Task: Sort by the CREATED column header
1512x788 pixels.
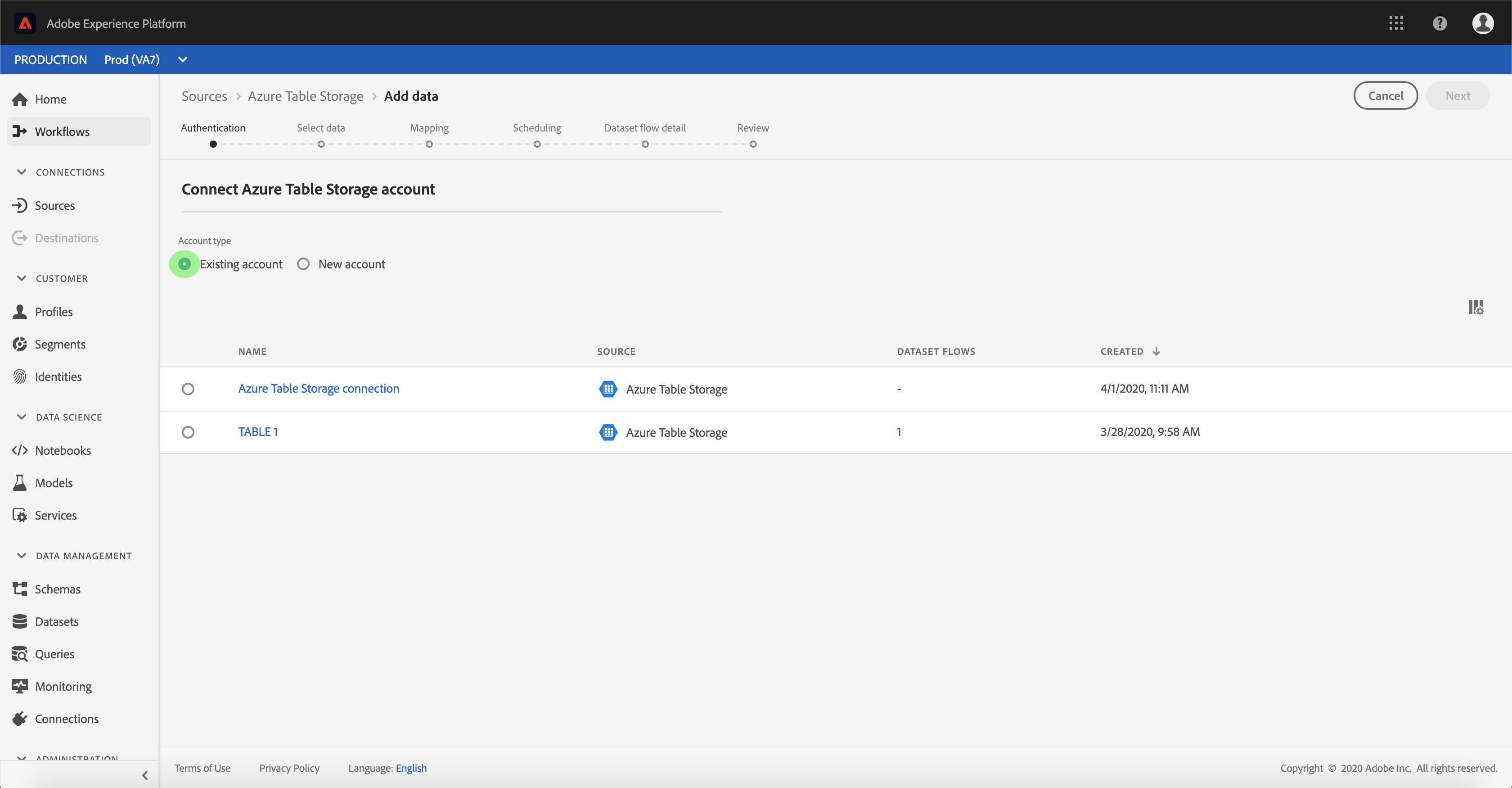Action: point(1122,351)
